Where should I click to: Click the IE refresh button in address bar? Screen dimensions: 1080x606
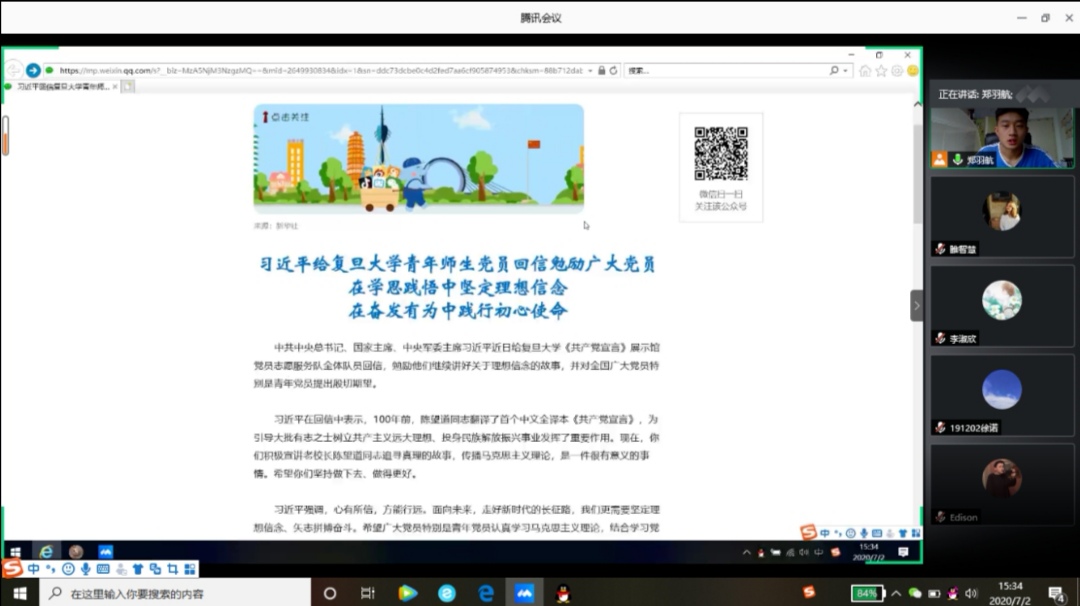(x=613, y=71)
